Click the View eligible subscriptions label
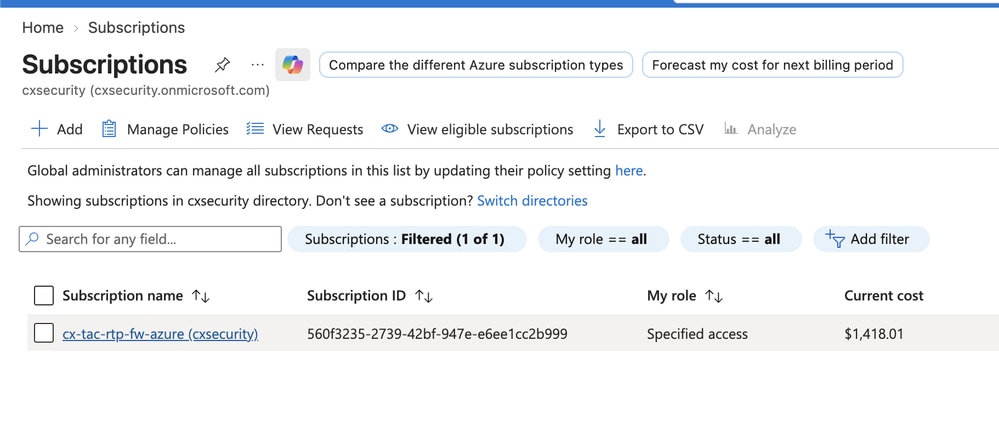This screenshot has height=443, width=999. click(x=490, y=129)
